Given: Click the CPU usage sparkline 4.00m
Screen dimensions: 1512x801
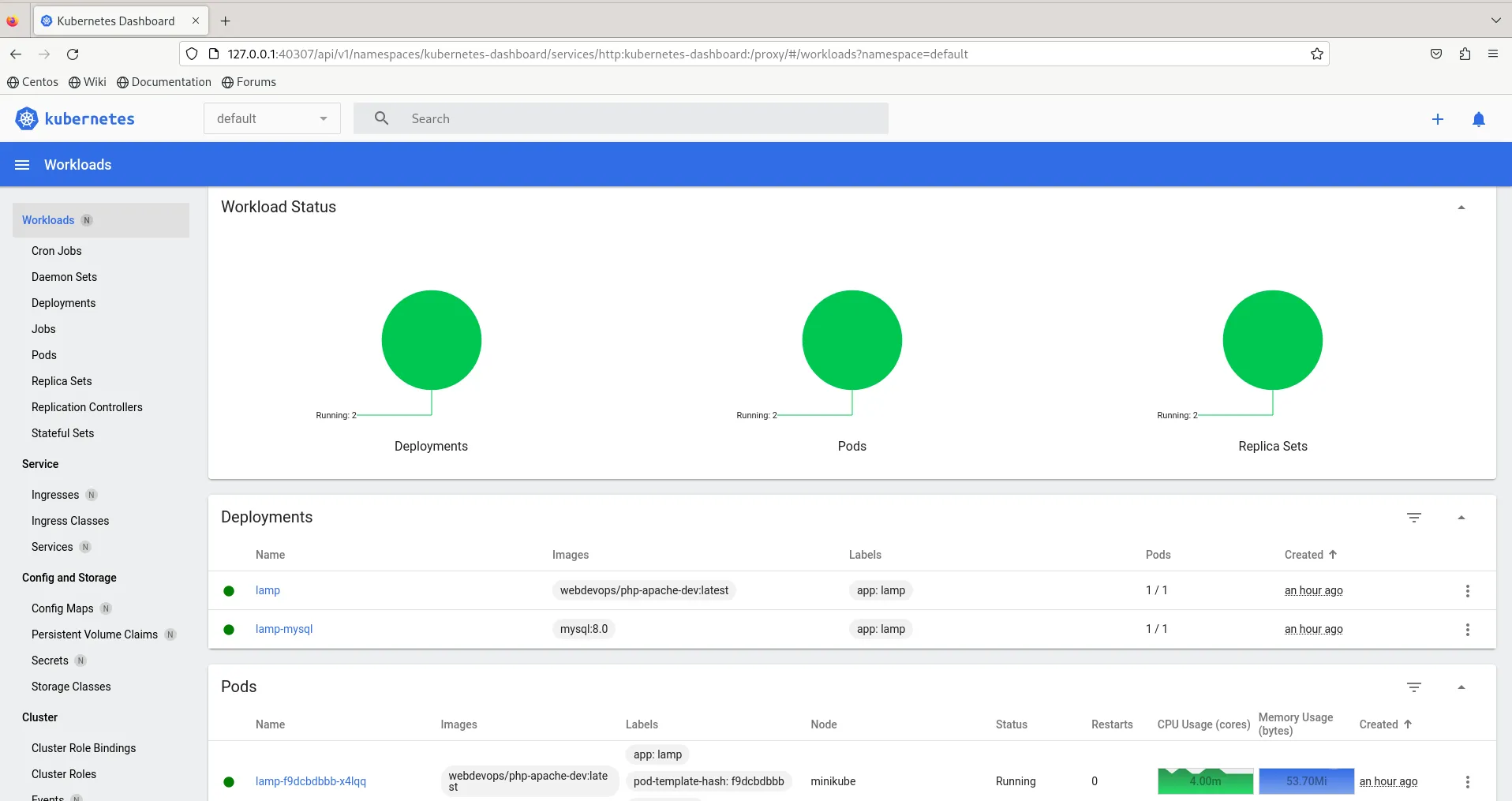Looking at the screenshot, I should coord(1205,781).
